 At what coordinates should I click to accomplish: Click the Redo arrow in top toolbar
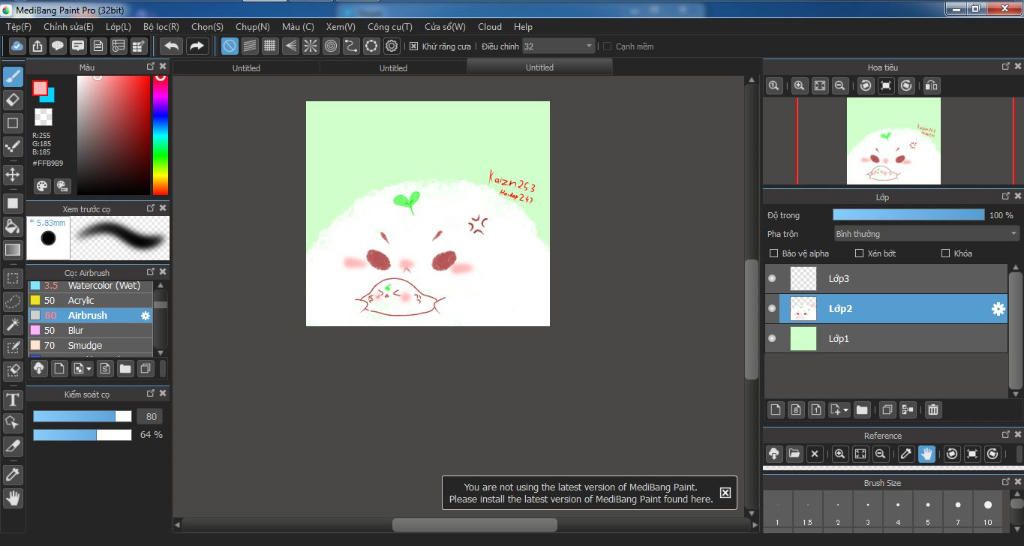click(196, 46)
